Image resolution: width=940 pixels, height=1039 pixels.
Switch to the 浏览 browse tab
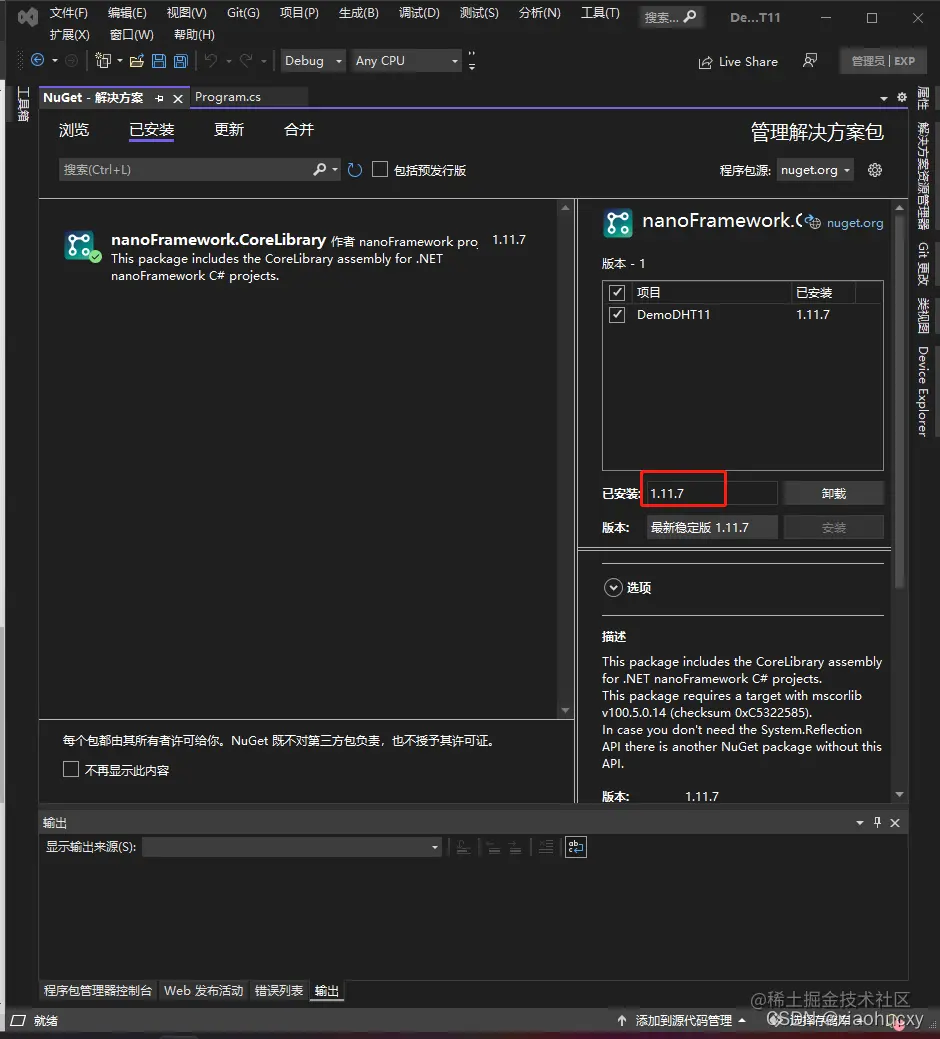[x=74, y=130]
